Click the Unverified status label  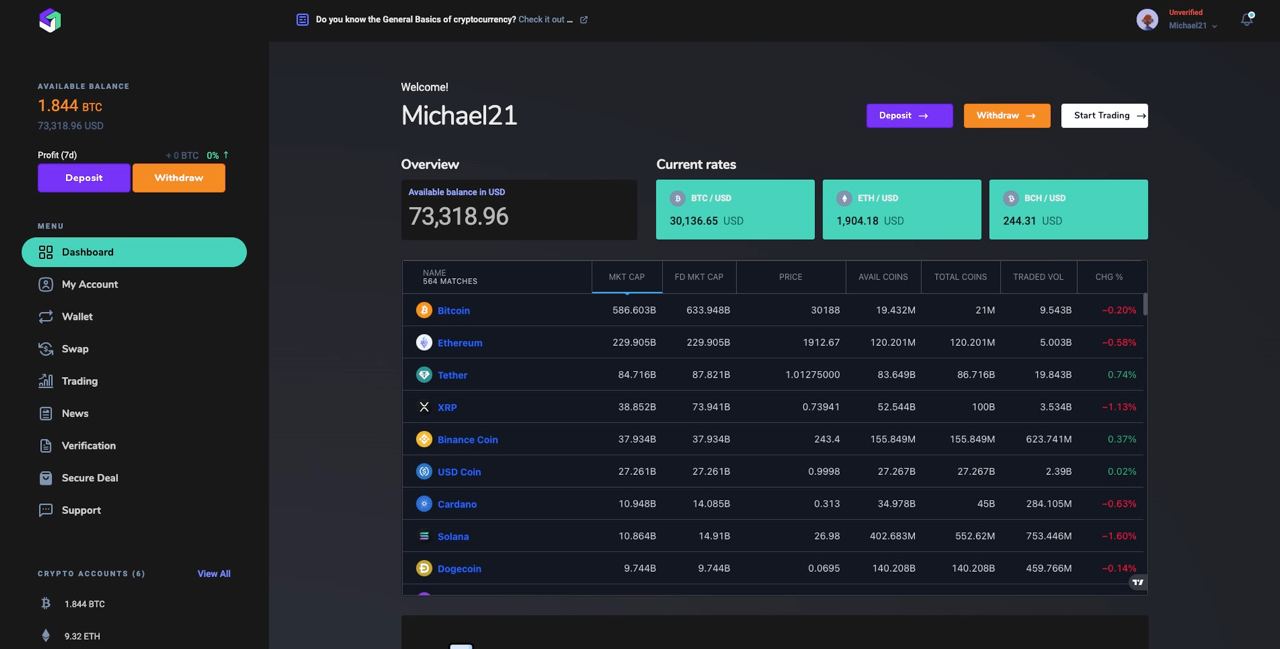pyautogui.click(x=1186, y=12)
